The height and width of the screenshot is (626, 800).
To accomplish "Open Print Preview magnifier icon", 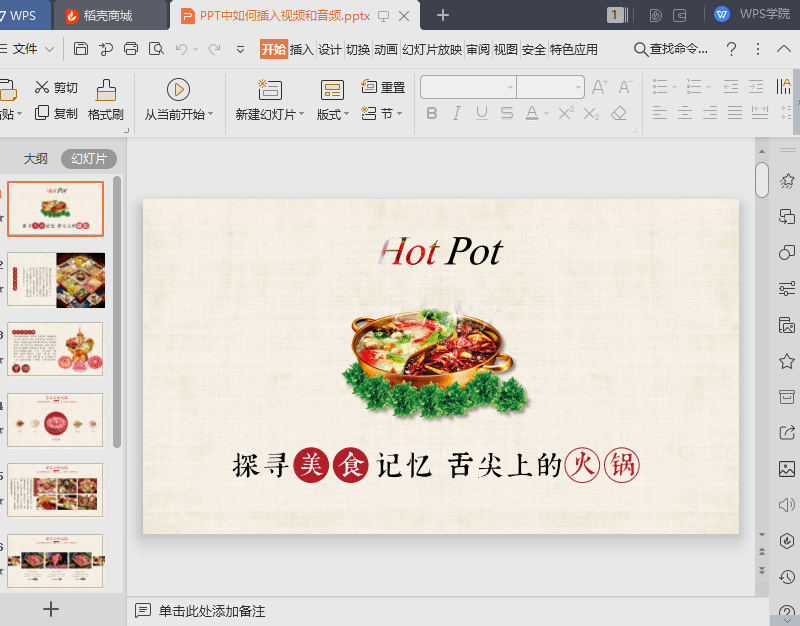I will 156,49.
